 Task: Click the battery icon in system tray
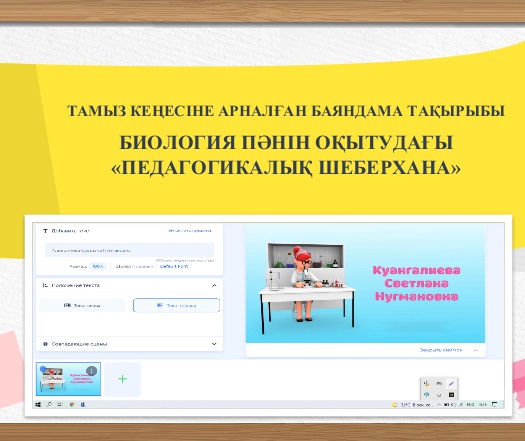point(446,405)
